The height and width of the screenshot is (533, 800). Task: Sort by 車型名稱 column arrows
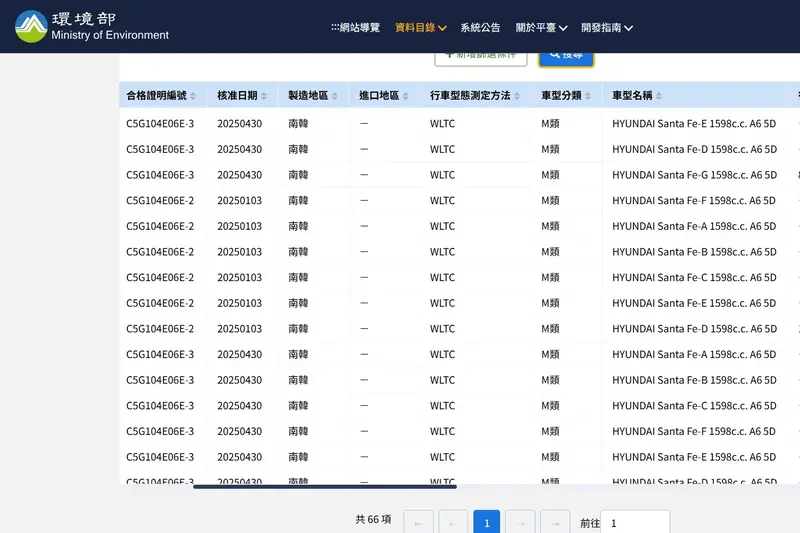[x=659, y=96]
